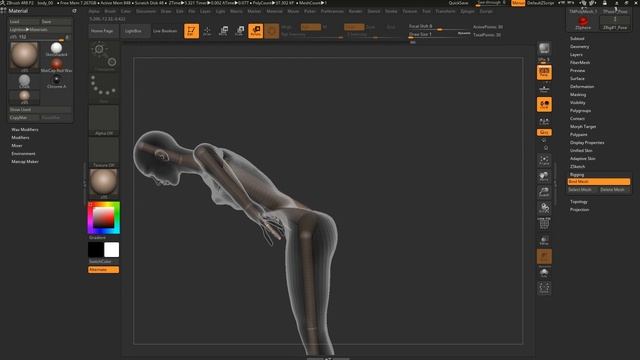Adjust Draw Size slider
Image resolution: width=640 pixels, height=360 pixels.
(439, 35)
